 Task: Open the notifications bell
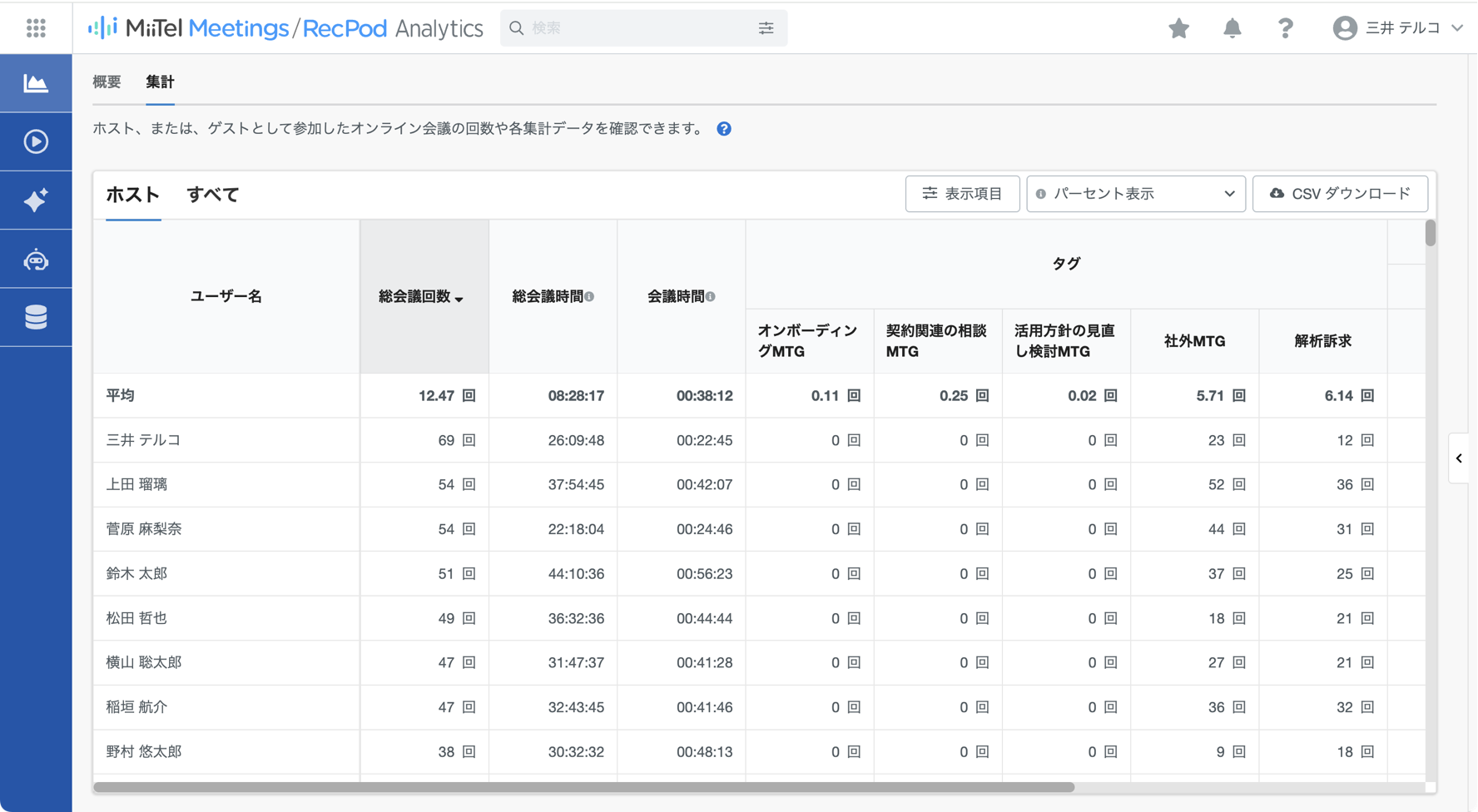pos(1232,28)
